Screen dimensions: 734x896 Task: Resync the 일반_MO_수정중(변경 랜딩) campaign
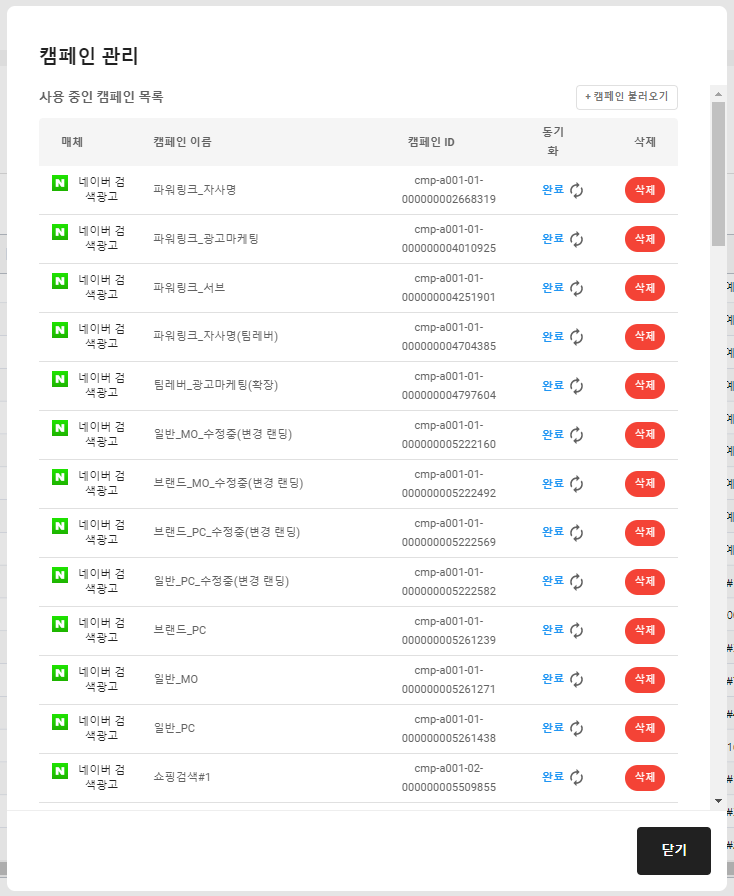(576, 435)
